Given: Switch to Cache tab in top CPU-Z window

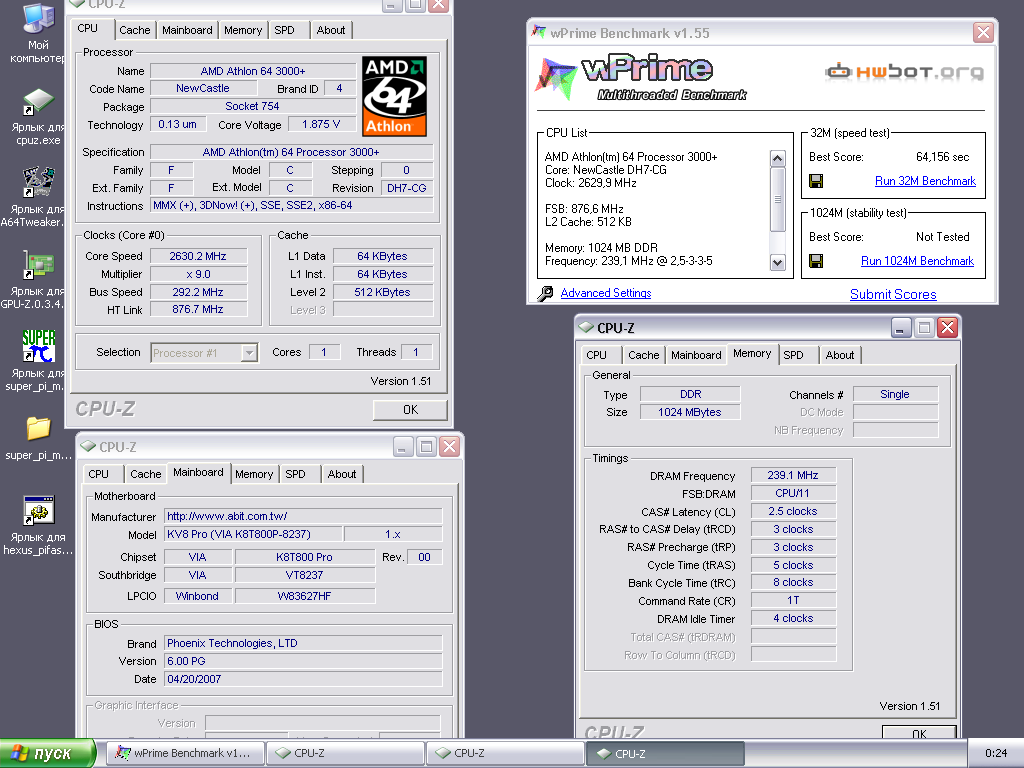Looking at the screenshot, I should coord(135,30).
